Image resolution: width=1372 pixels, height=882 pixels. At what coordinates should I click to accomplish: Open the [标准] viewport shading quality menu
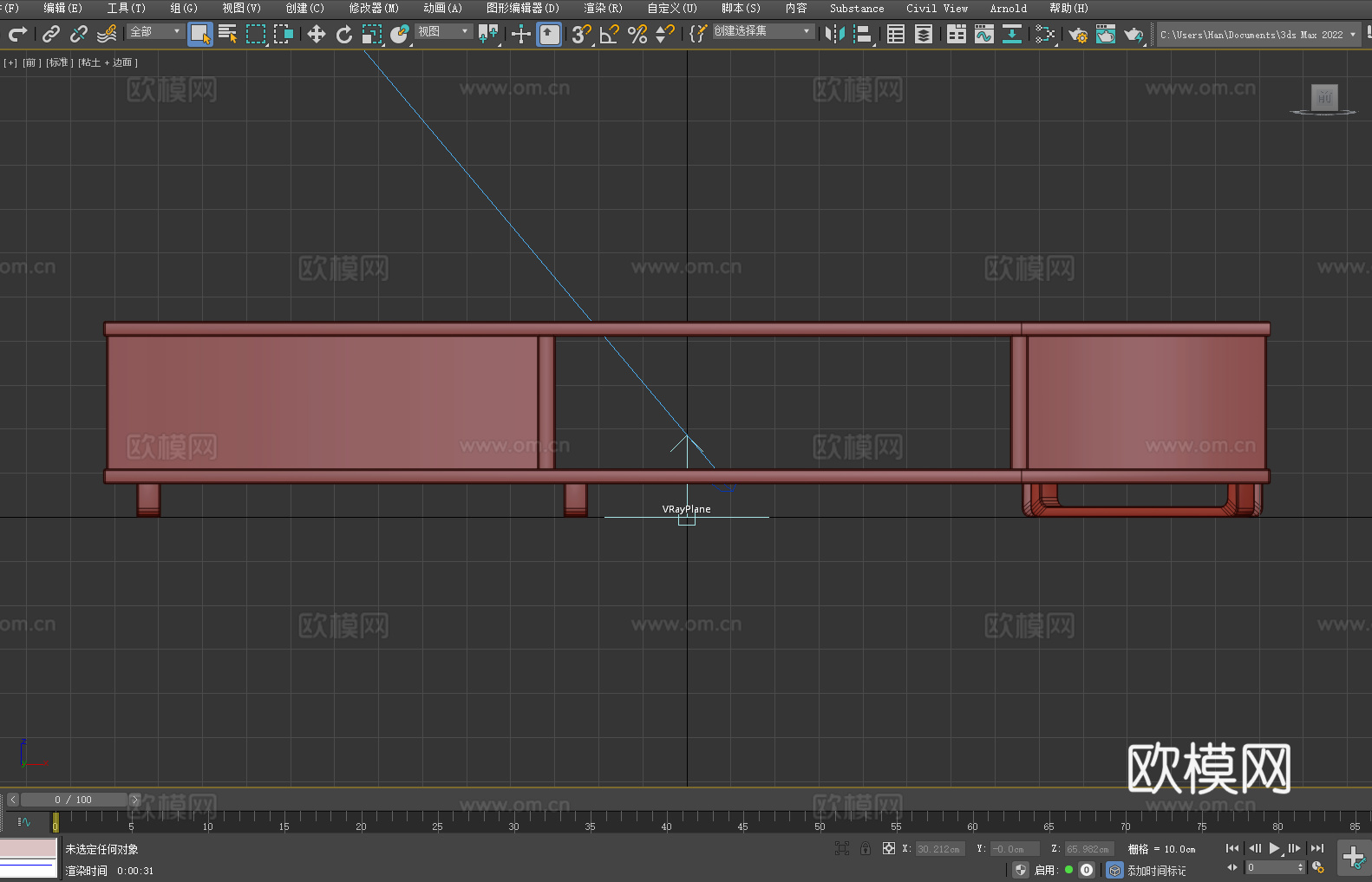pos(59,62)
